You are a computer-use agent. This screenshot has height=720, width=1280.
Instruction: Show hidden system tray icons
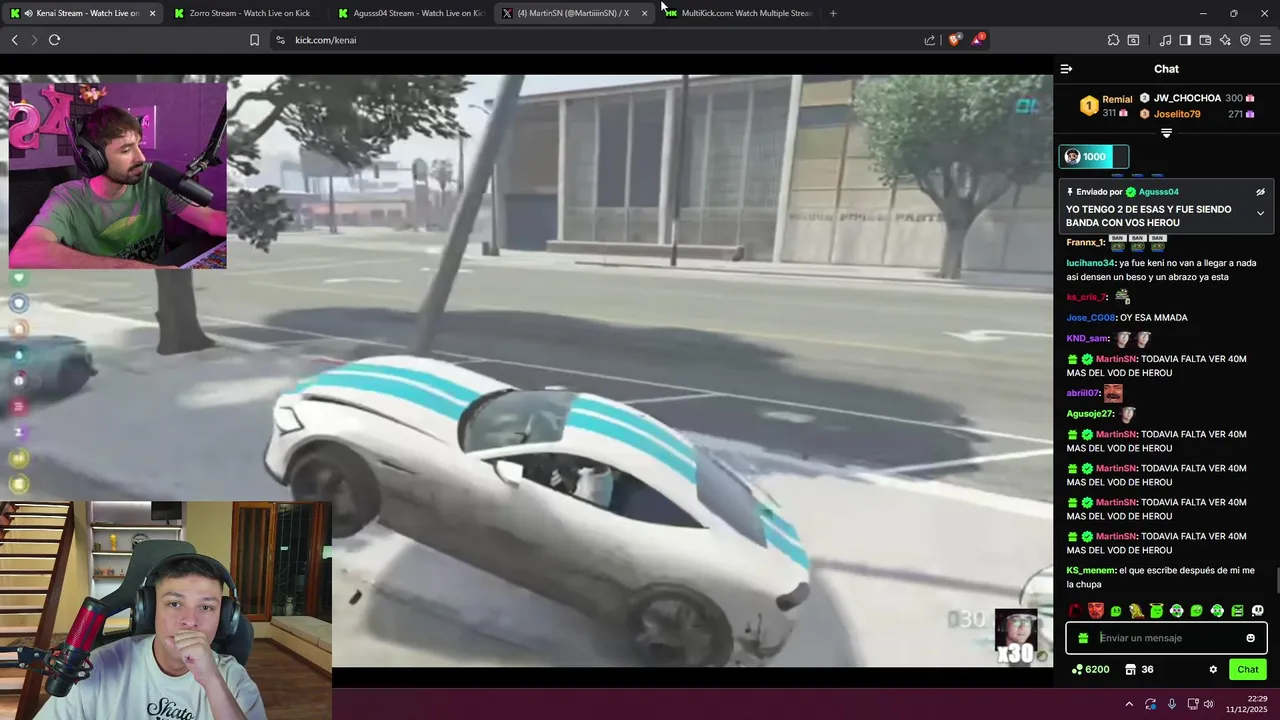click(1129, 704)
